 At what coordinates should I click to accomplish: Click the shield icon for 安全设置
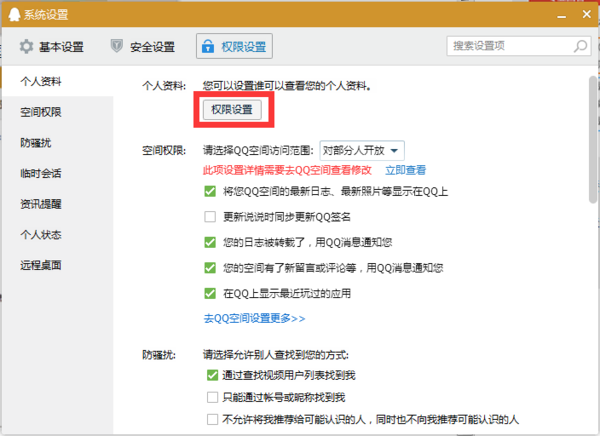click(117, 46)
